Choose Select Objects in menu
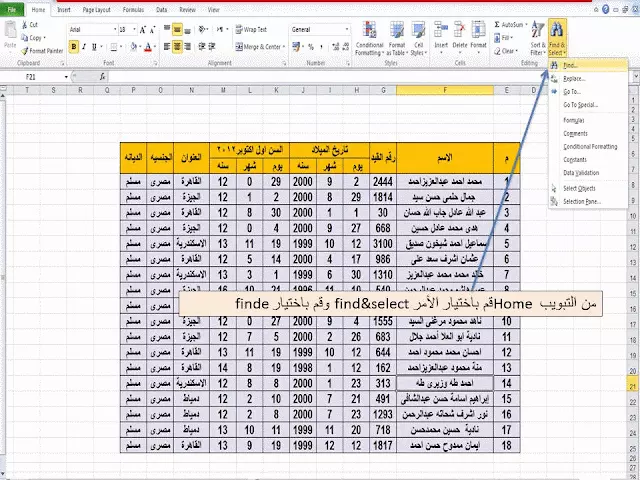This screenshot has height=480, width=640. pos(588,188)
